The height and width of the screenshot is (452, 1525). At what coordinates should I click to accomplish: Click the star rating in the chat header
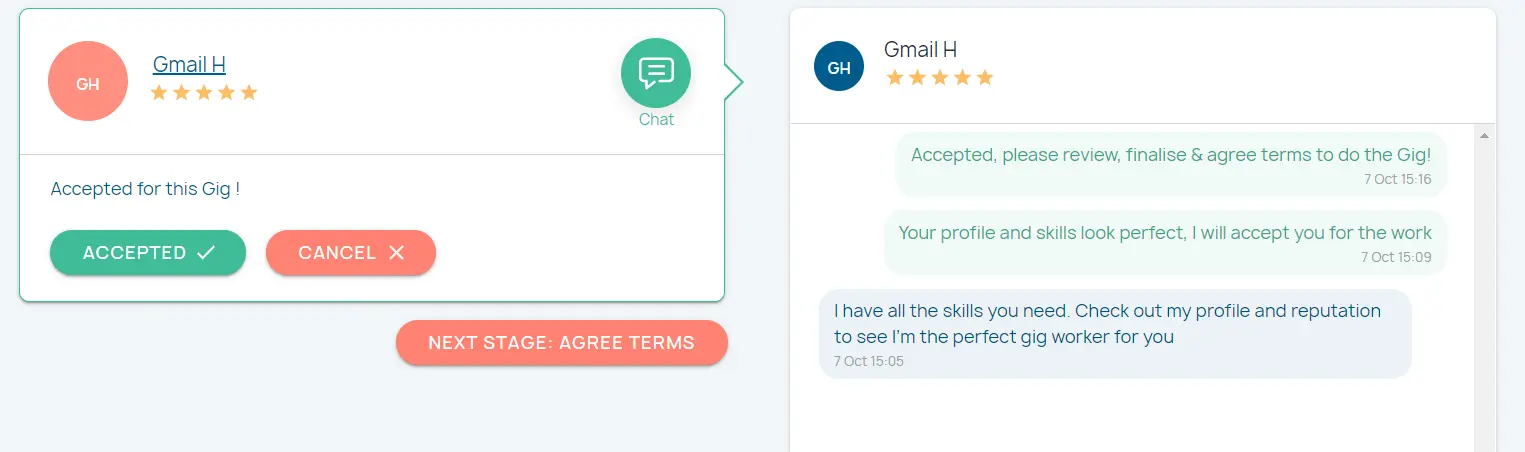click(939, 77)
